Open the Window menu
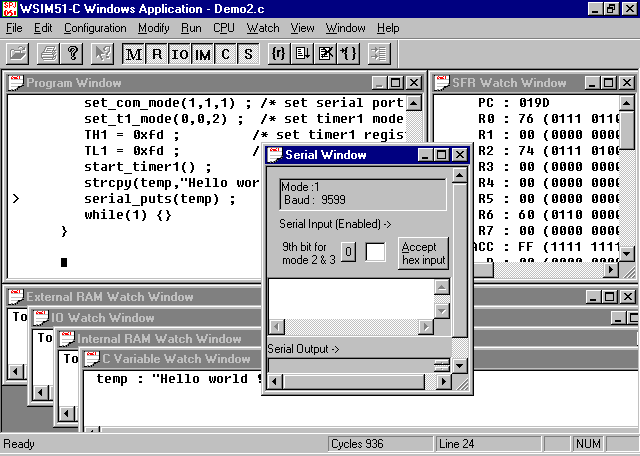 click(345, 28)
